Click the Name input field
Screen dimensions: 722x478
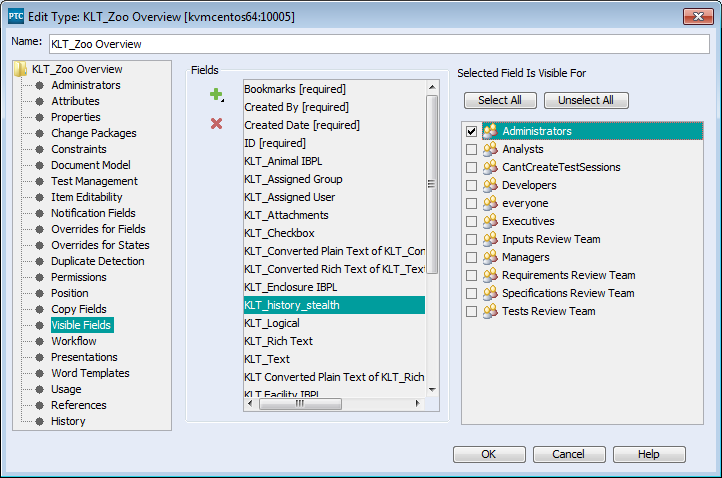tap(379, 44)
